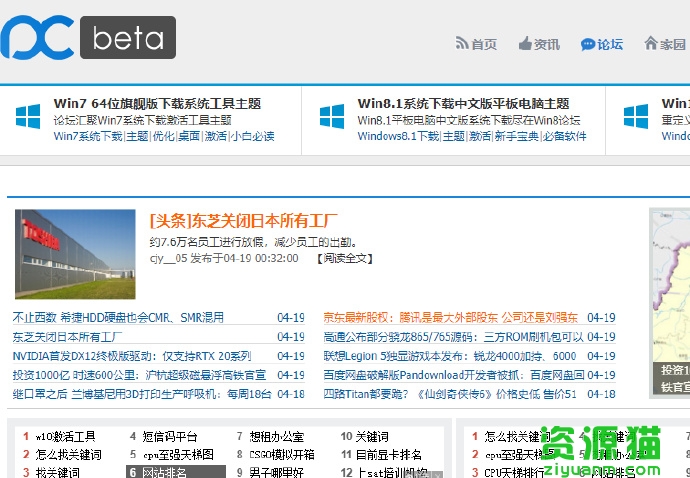Open news NVIDIA首发DX12终极版驱动
The height and width of the screenshot is (478, 690).
132,356
